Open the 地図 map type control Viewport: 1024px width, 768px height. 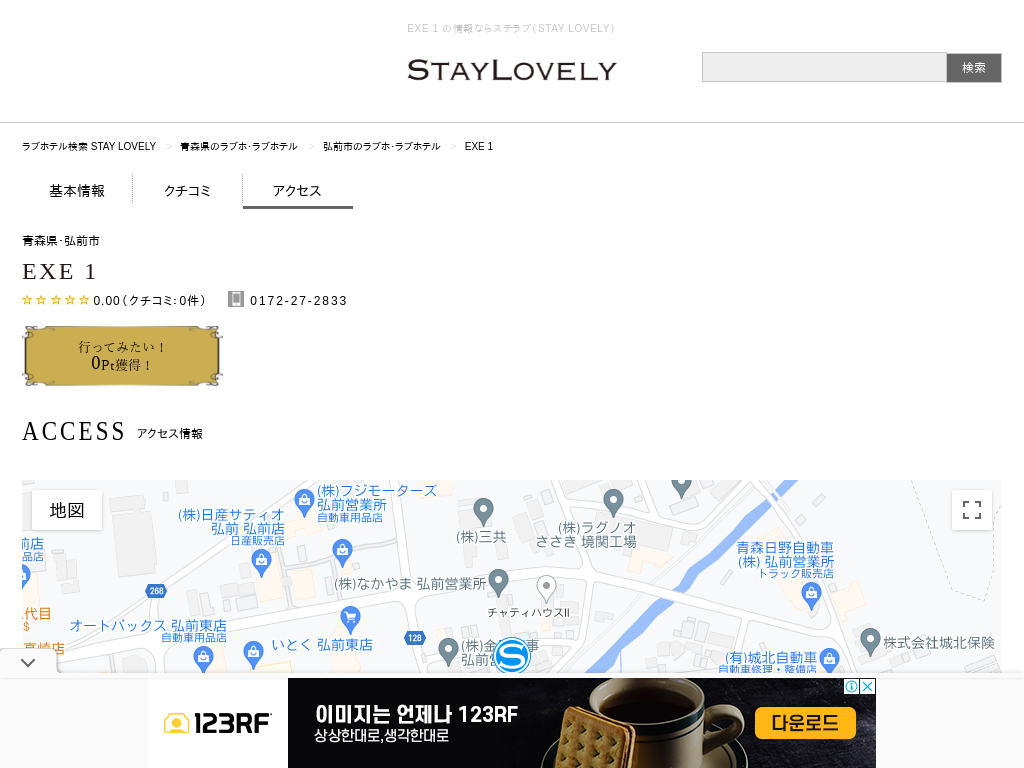tap(67, 510)
